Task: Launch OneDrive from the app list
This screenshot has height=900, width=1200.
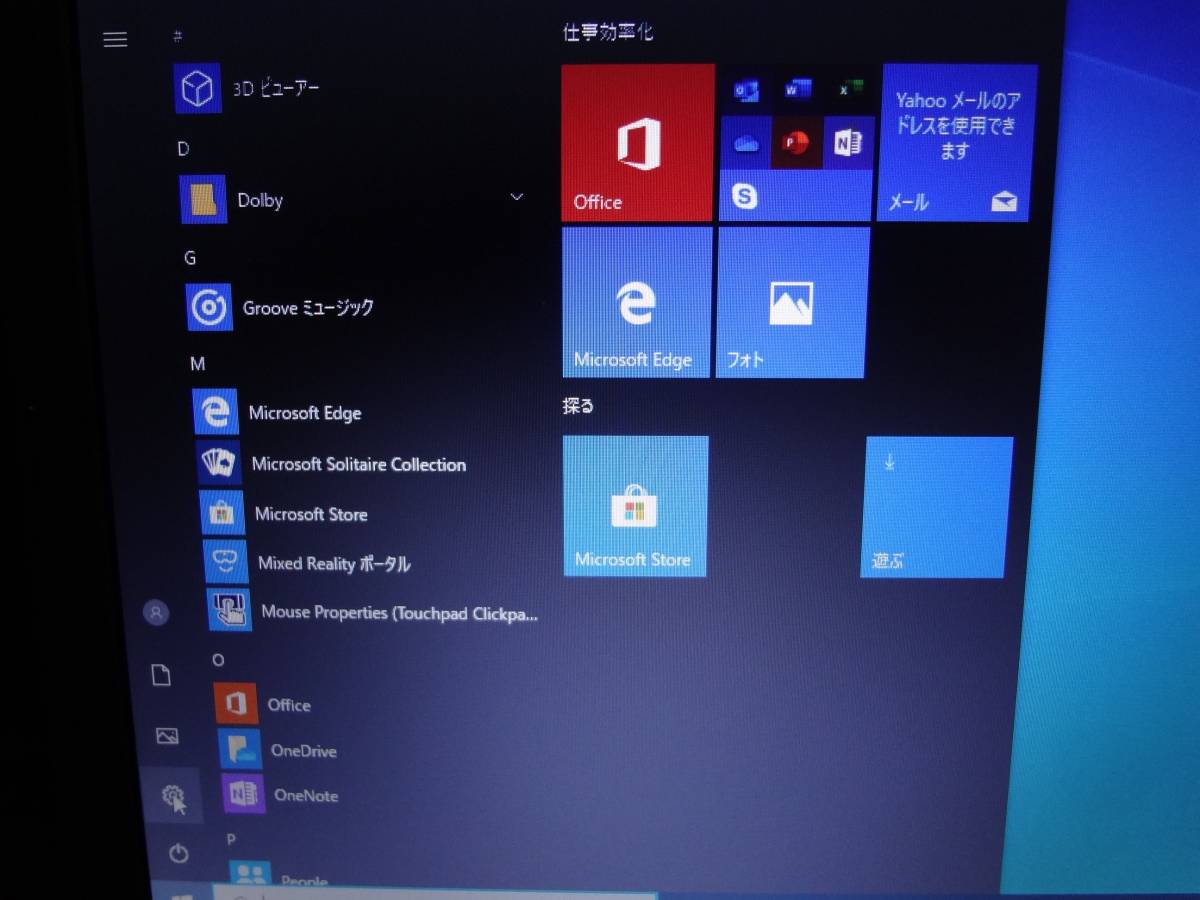Action: tap(303, 751)
